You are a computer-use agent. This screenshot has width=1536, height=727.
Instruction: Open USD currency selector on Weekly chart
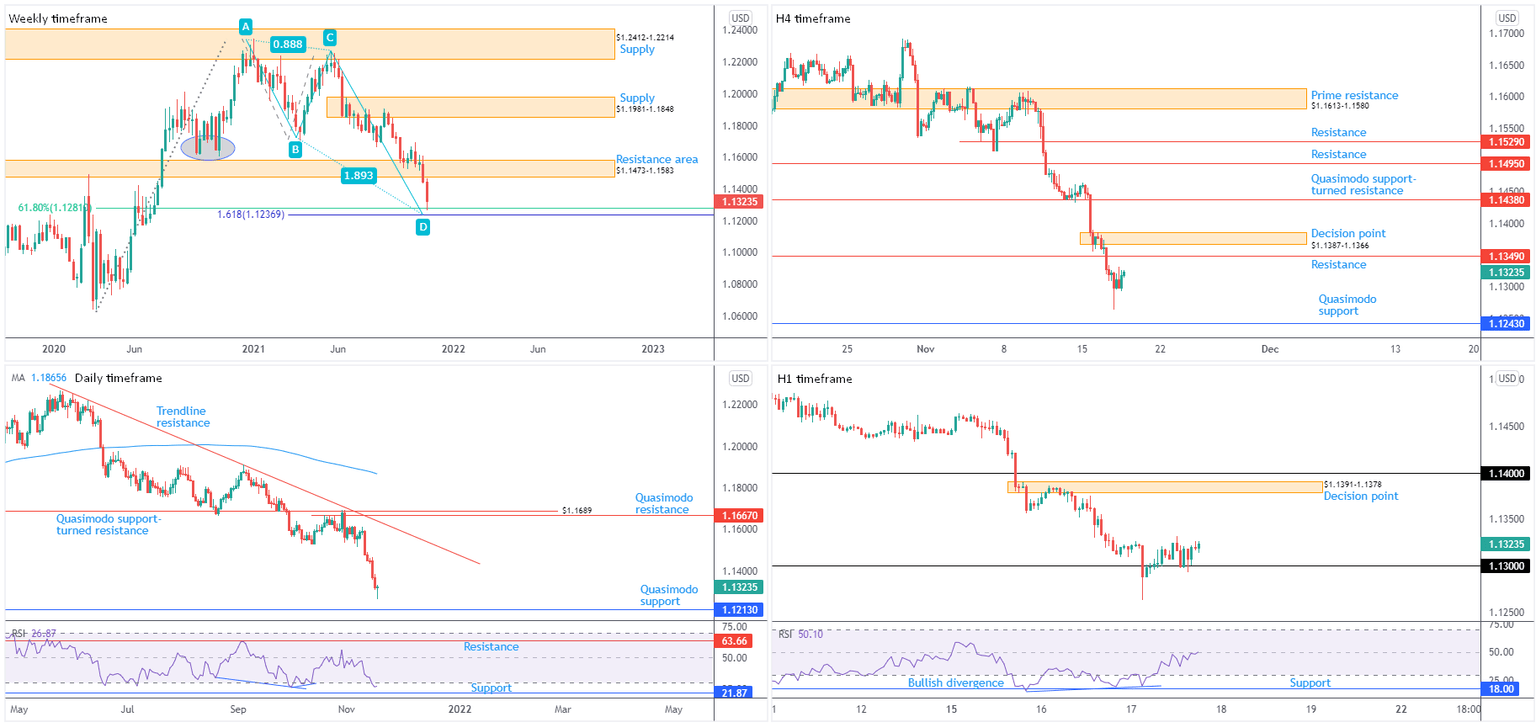(740, 18)
